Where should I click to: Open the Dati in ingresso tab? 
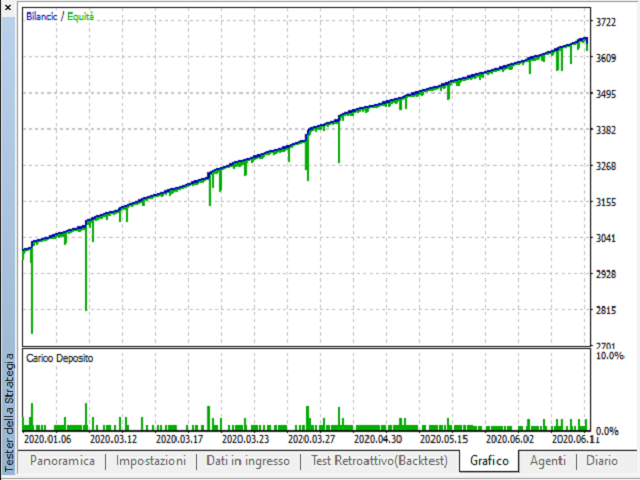pos(248,461)
